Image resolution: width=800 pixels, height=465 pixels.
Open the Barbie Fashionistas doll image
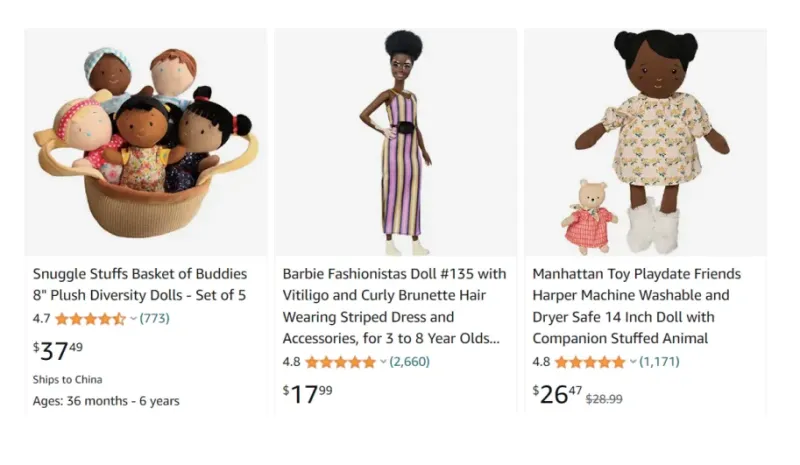click(396, 143)
